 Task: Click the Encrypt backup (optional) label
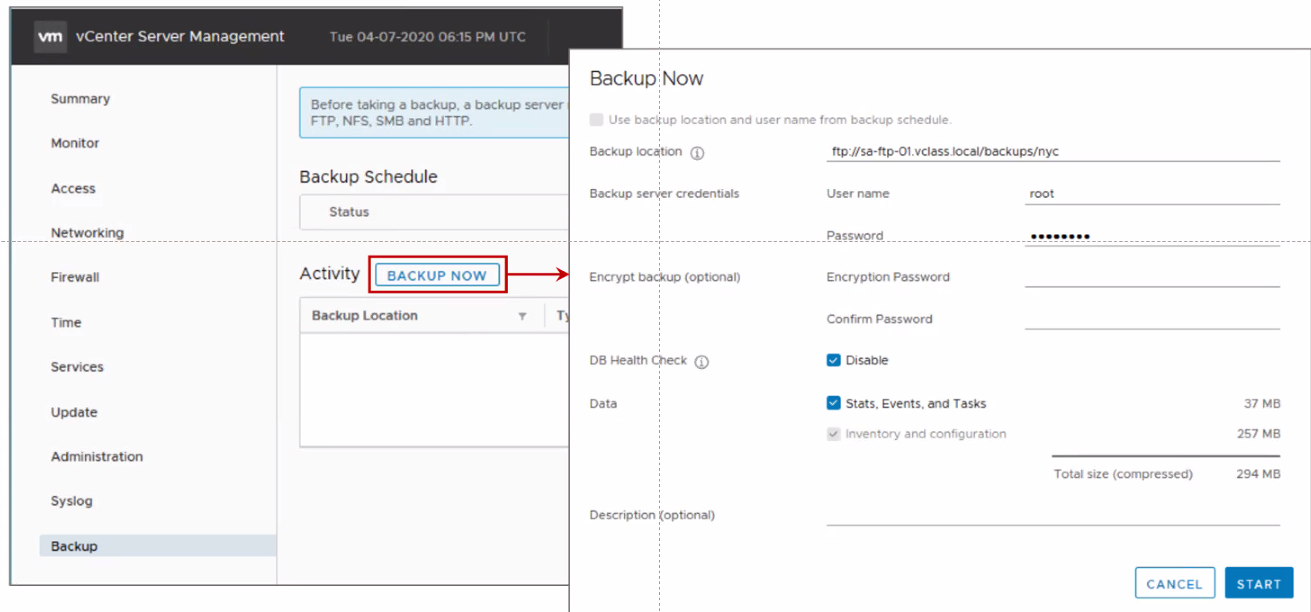point(665,277)
